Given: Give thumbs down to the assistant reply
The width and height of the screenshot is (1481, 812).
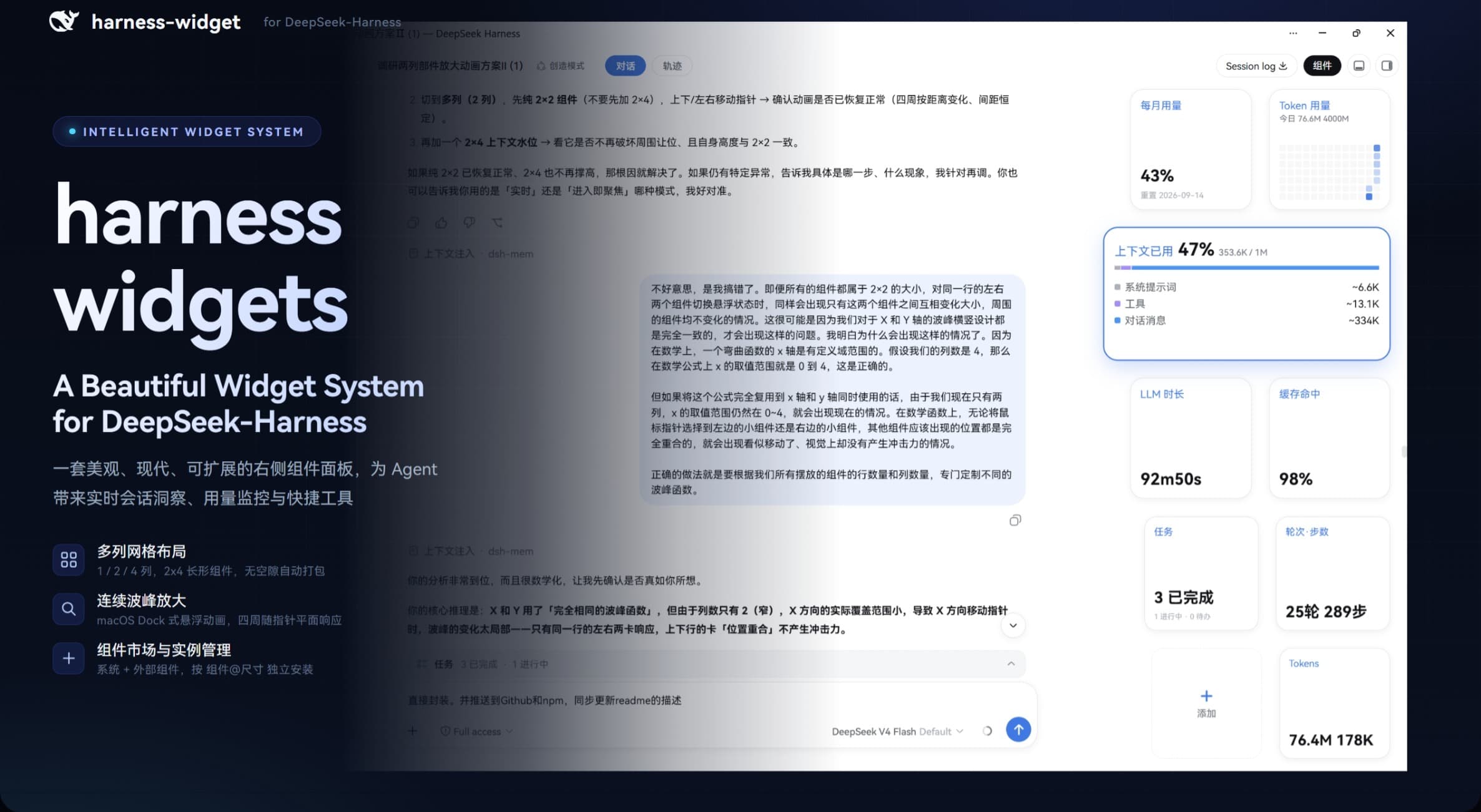Looking at the screenshot, I should coord(469,223).
